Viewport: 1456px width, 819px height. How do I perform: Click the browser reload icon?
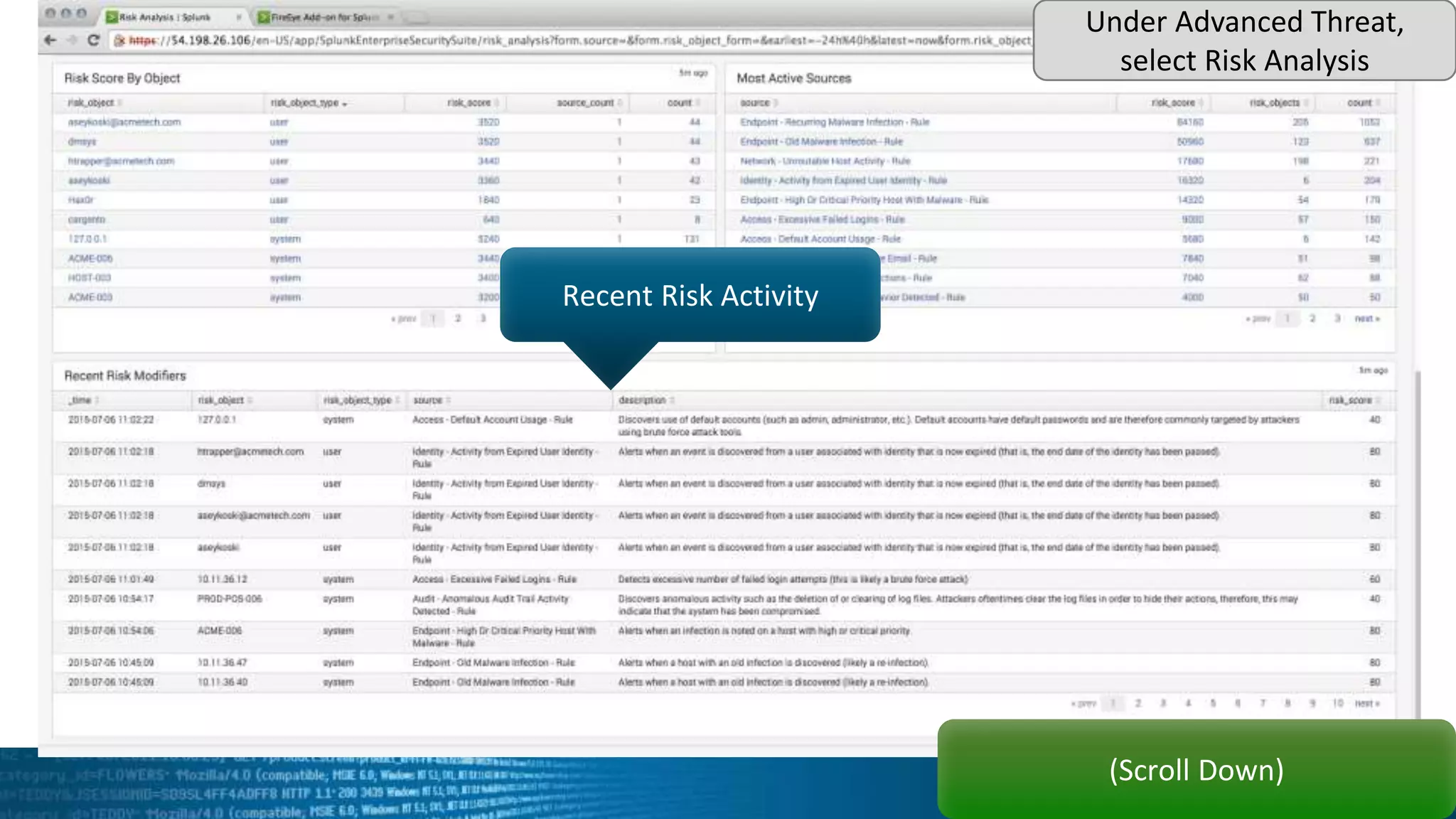pos(93,40)
